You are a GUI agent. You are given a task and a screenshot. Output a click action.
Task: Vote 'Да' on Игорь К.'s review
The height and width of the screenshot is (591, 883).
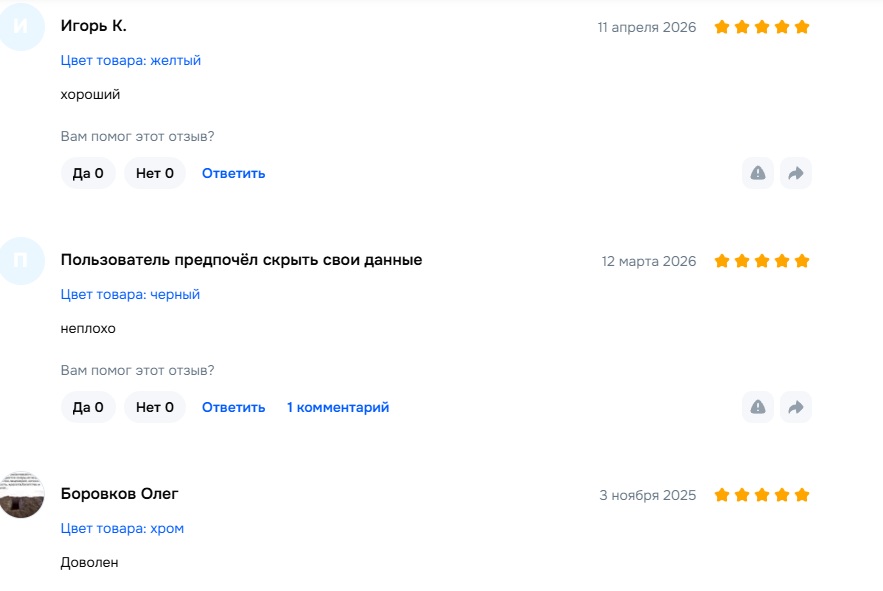pyautogui.click(x=88, y=173)
